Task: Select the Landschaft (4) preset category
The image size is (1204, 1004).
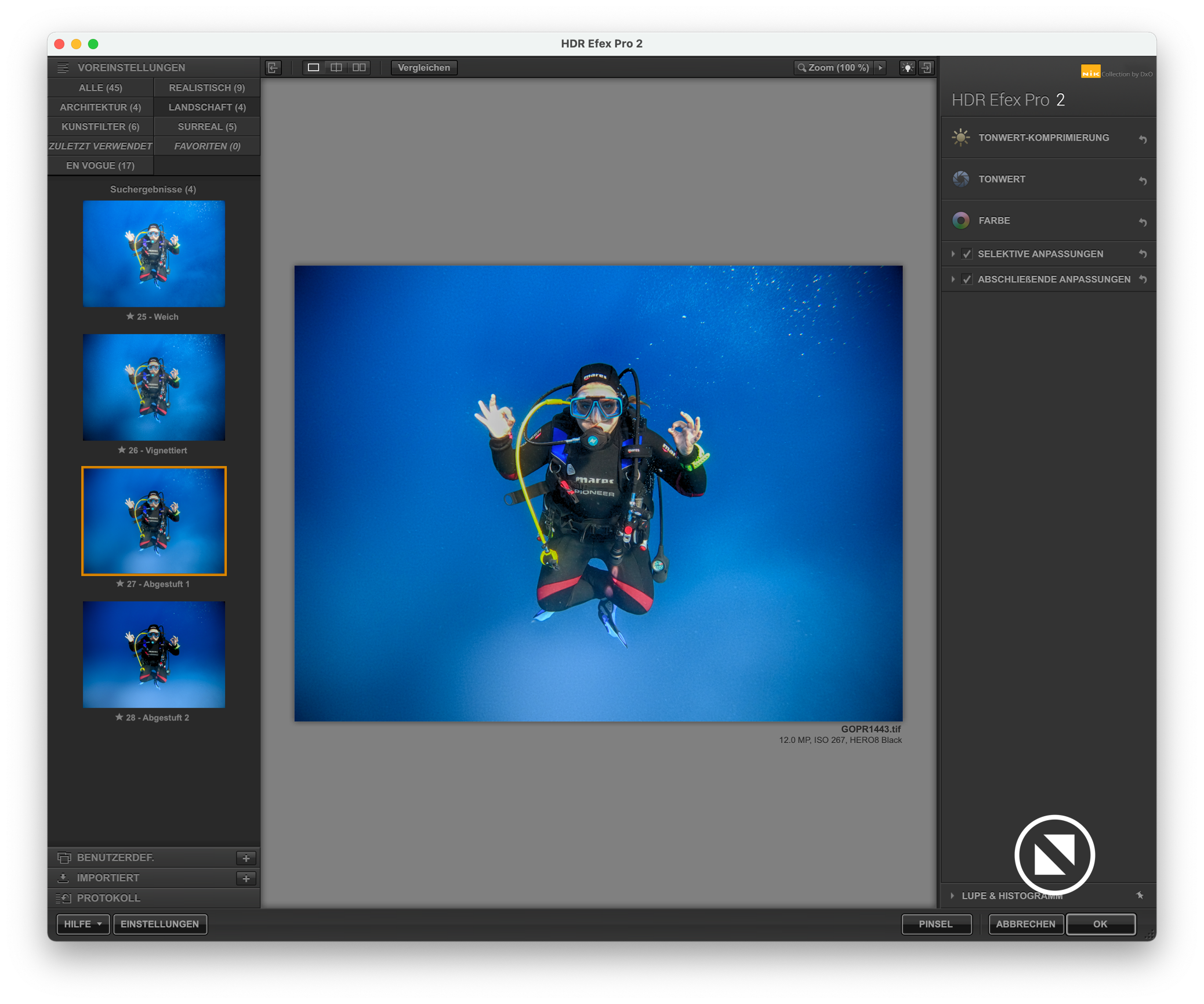Action: (207, 107)
